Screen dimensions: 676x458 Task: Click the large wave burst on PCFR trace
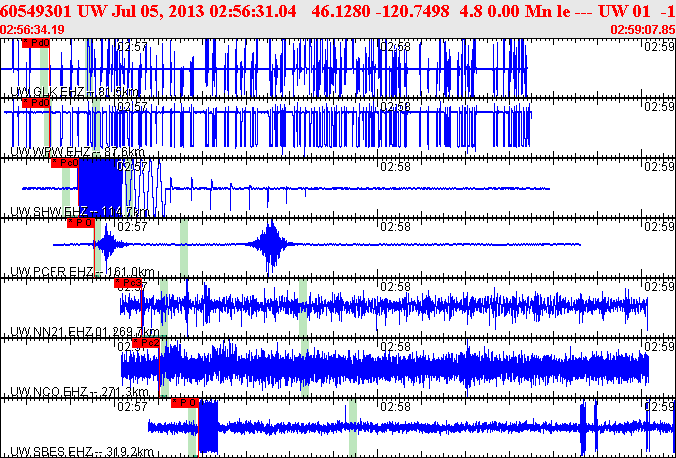click(x=270, y=245)
